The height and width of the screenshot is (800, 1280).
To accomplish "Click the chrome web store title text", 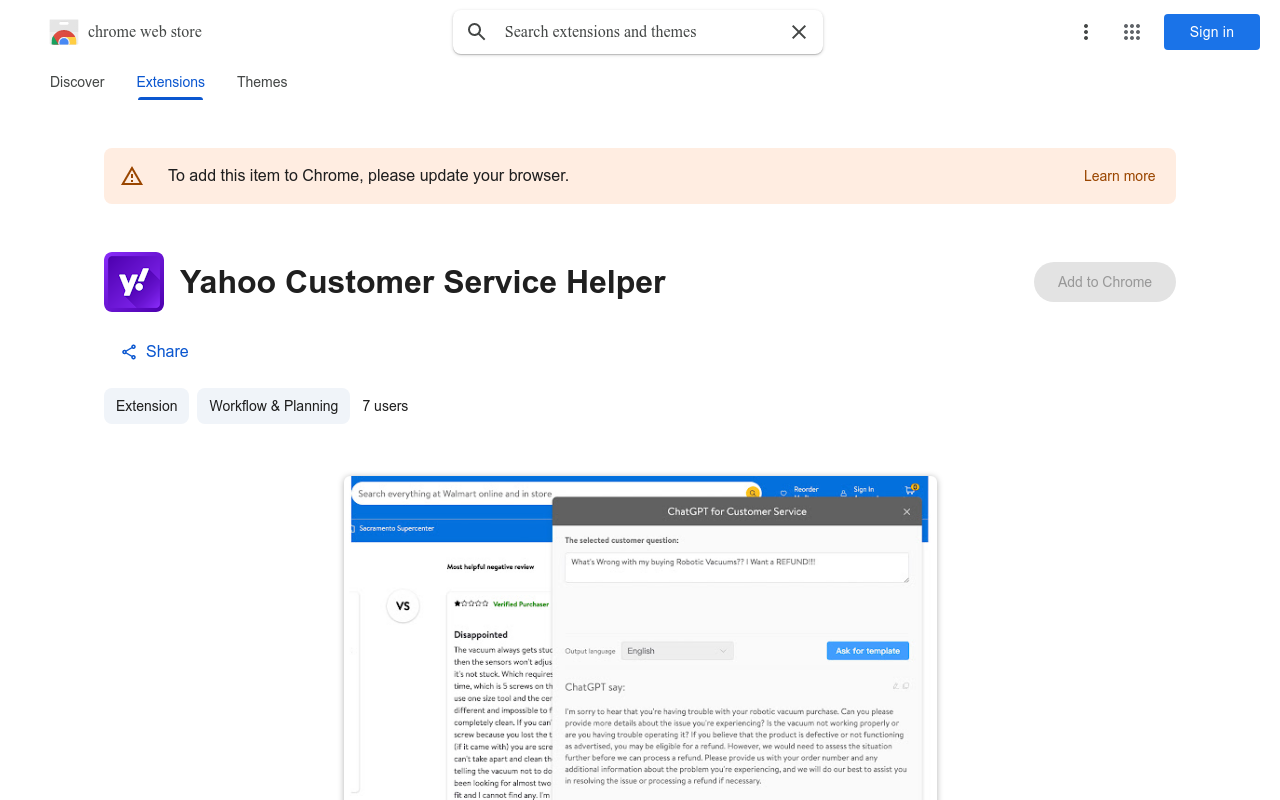I will tap(145, 32).
